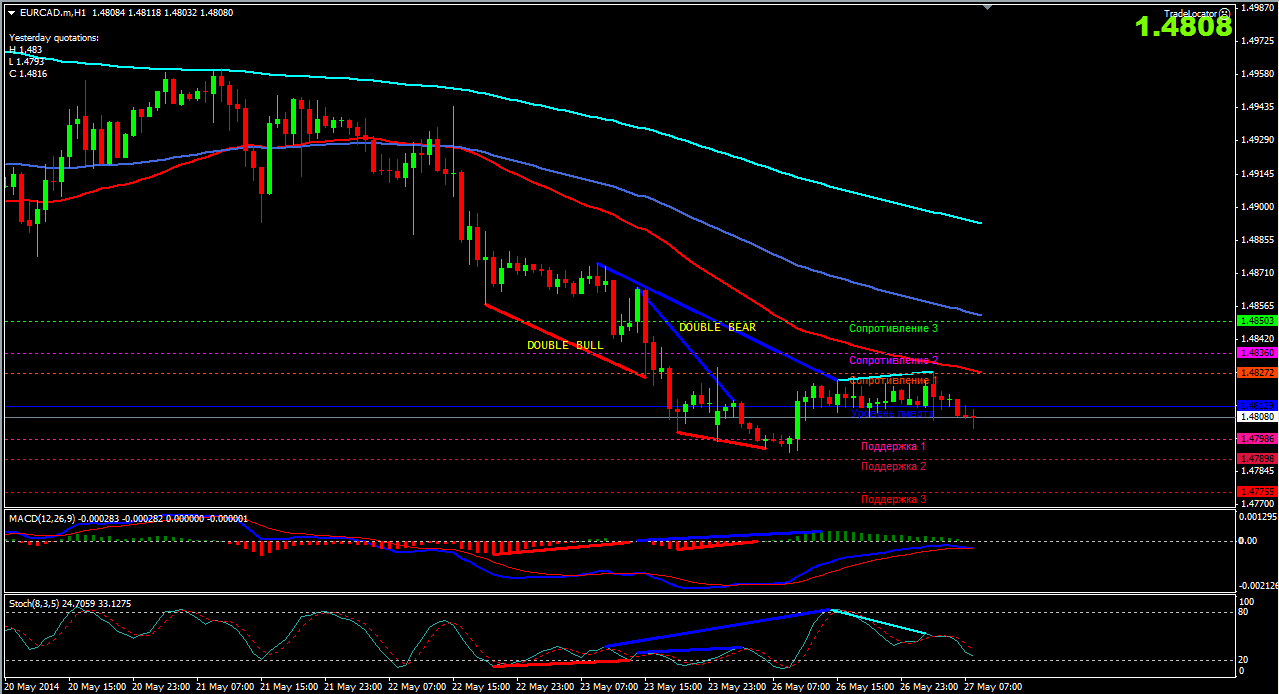Click the green 1.48503 price tag
The height and width of the screenshot is (694, 1279).
coord(1256,321)
